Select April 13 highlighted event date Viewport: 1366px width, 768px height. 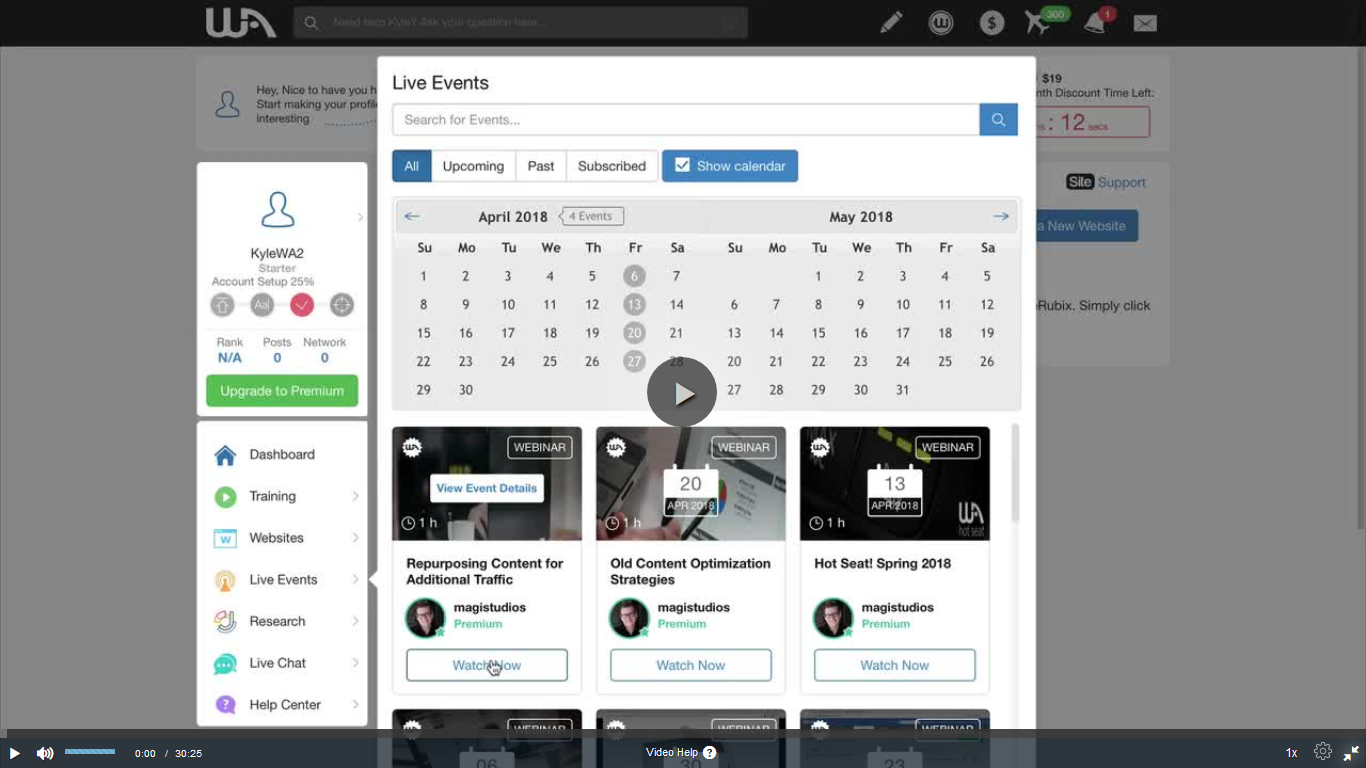click(x=634, y=305)
